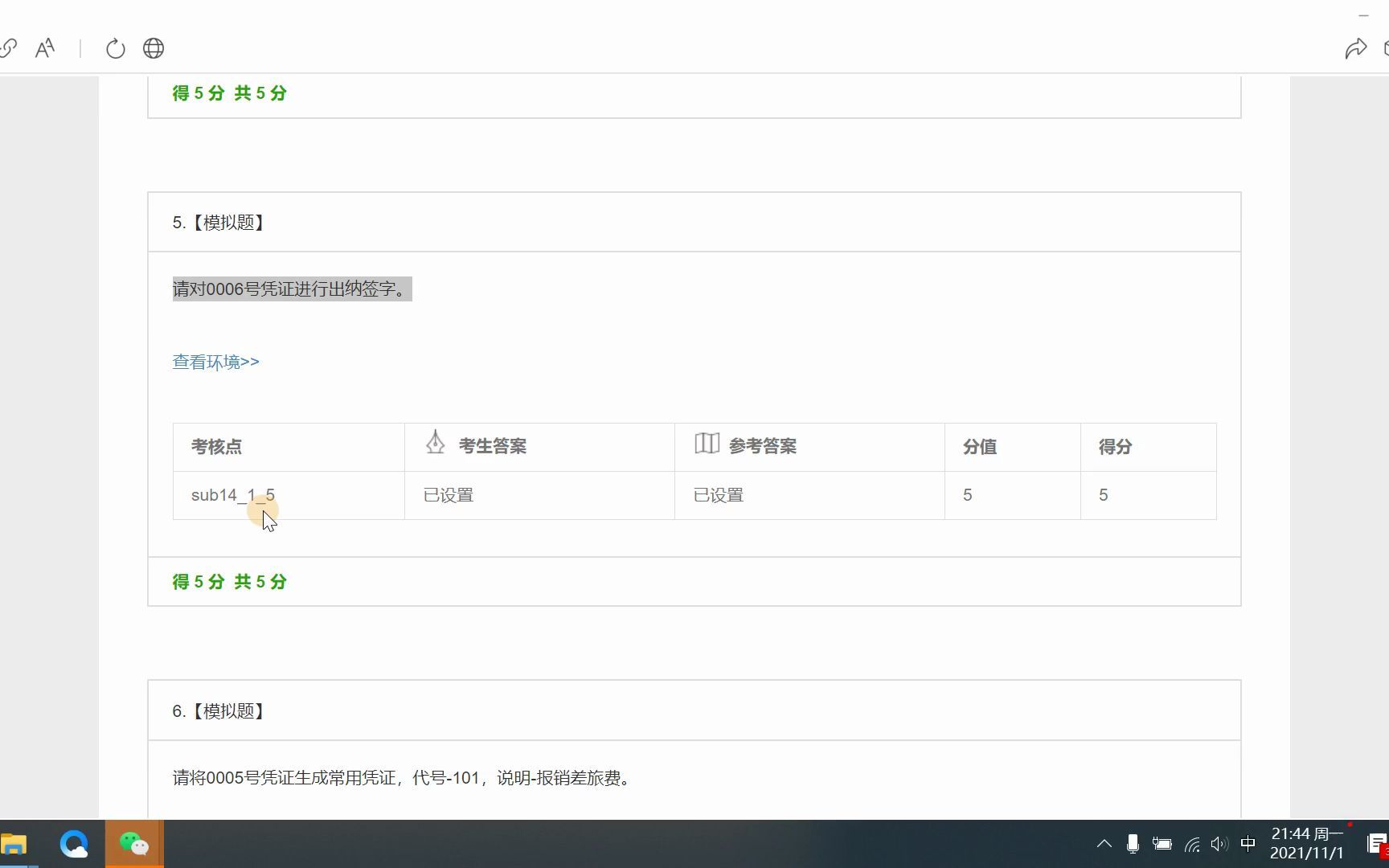Click the 得5分 共5分 score above question 5

click(229, 93)
